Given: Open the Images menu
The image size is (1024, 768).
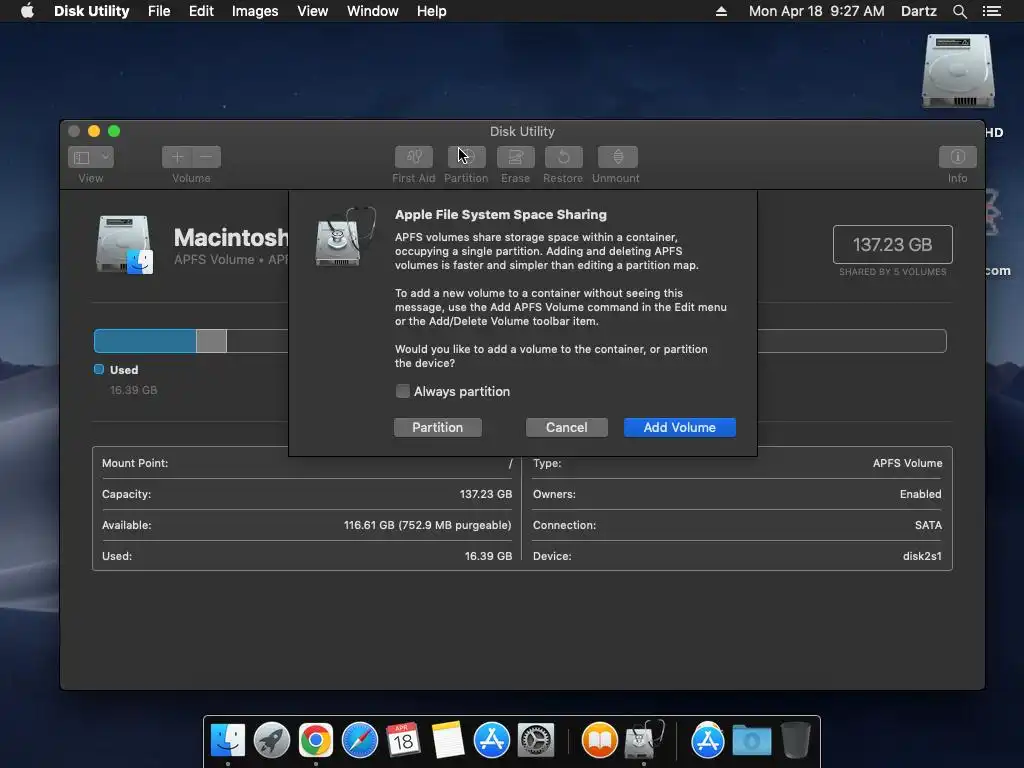Looking at the screenshot, I should (x=255, y=11).
